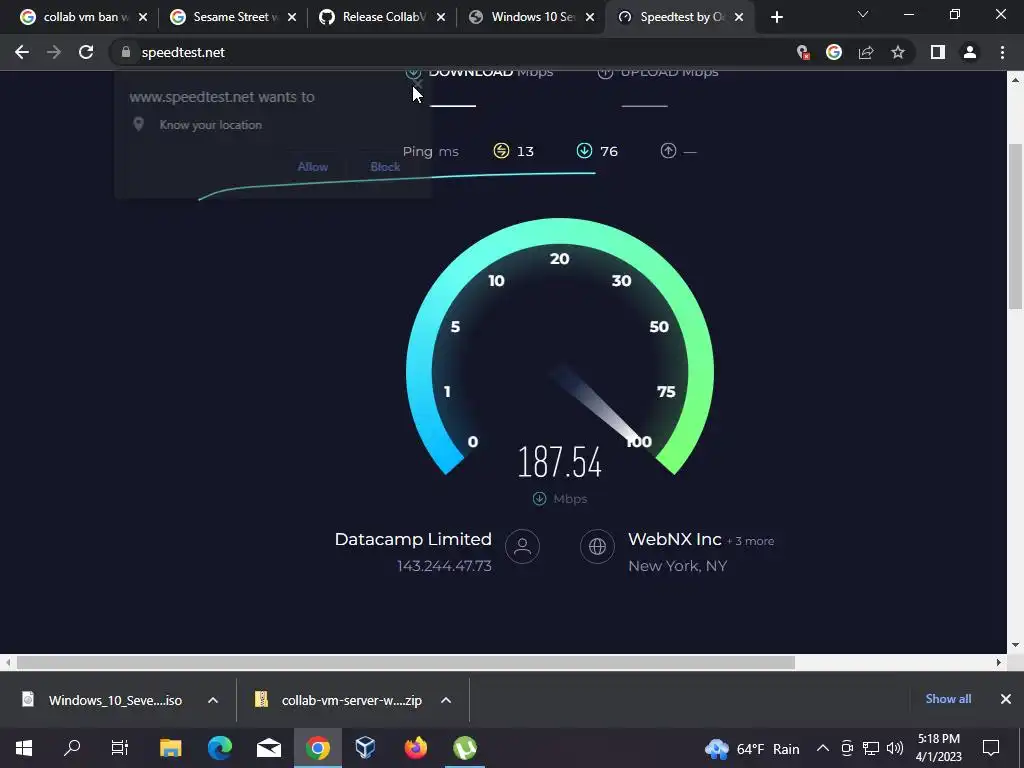Image resolution: width=1024 pixels, height=768 pixels.
Task: Open Windows taskbar search
Action: (72, 748)
